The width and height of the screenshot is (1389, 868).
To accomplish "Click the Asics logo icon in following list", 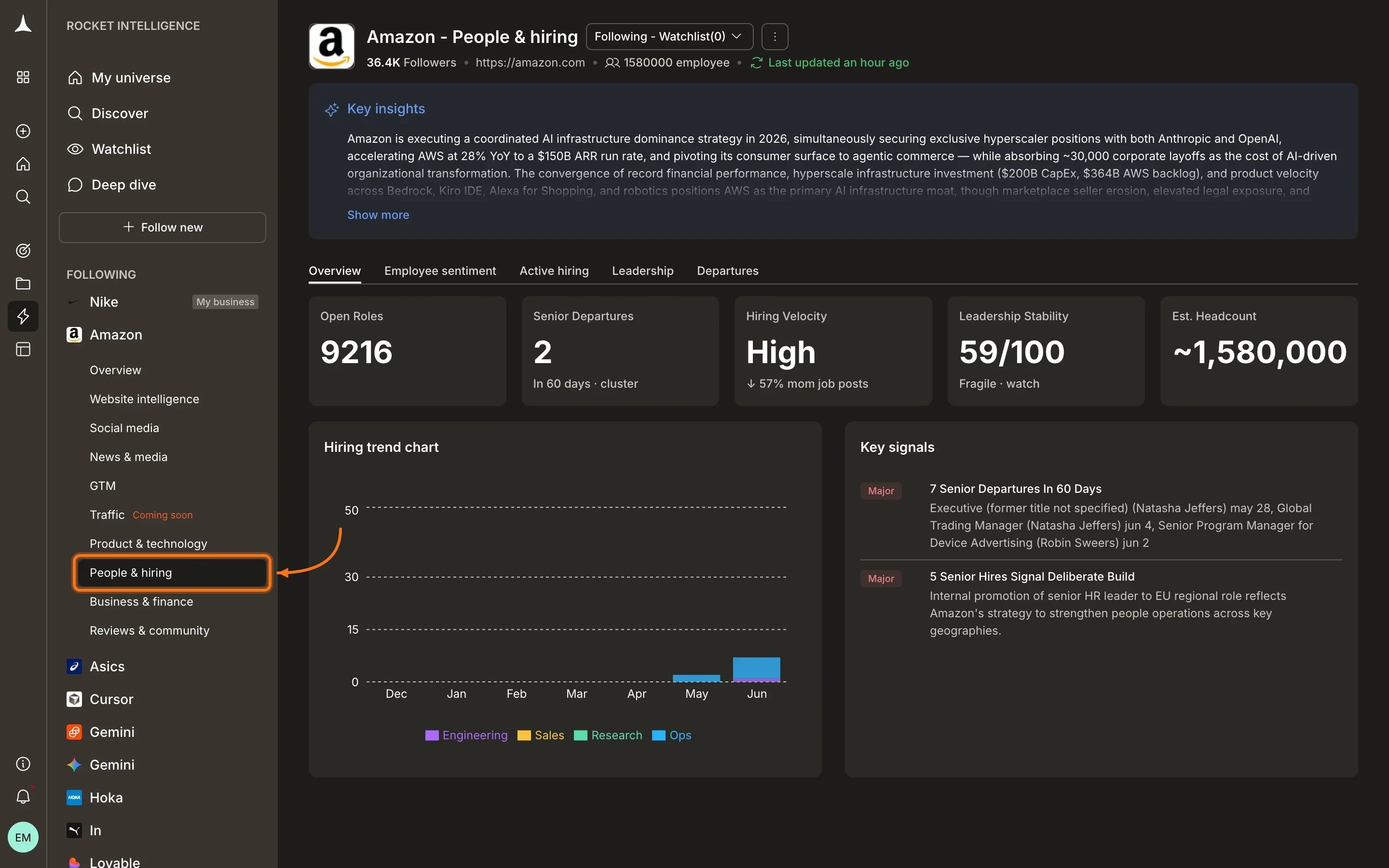I will click(74, 666).
